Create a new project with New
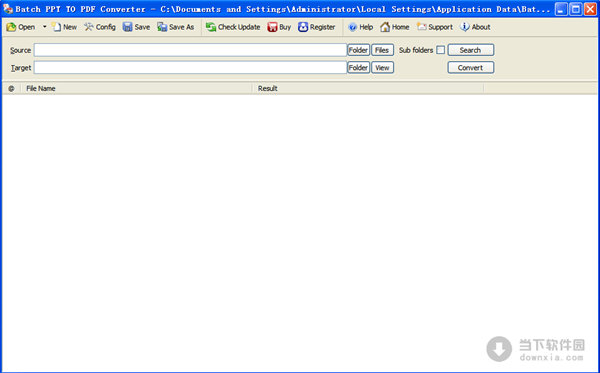600x373 pixels. click(x=64, y=27)
